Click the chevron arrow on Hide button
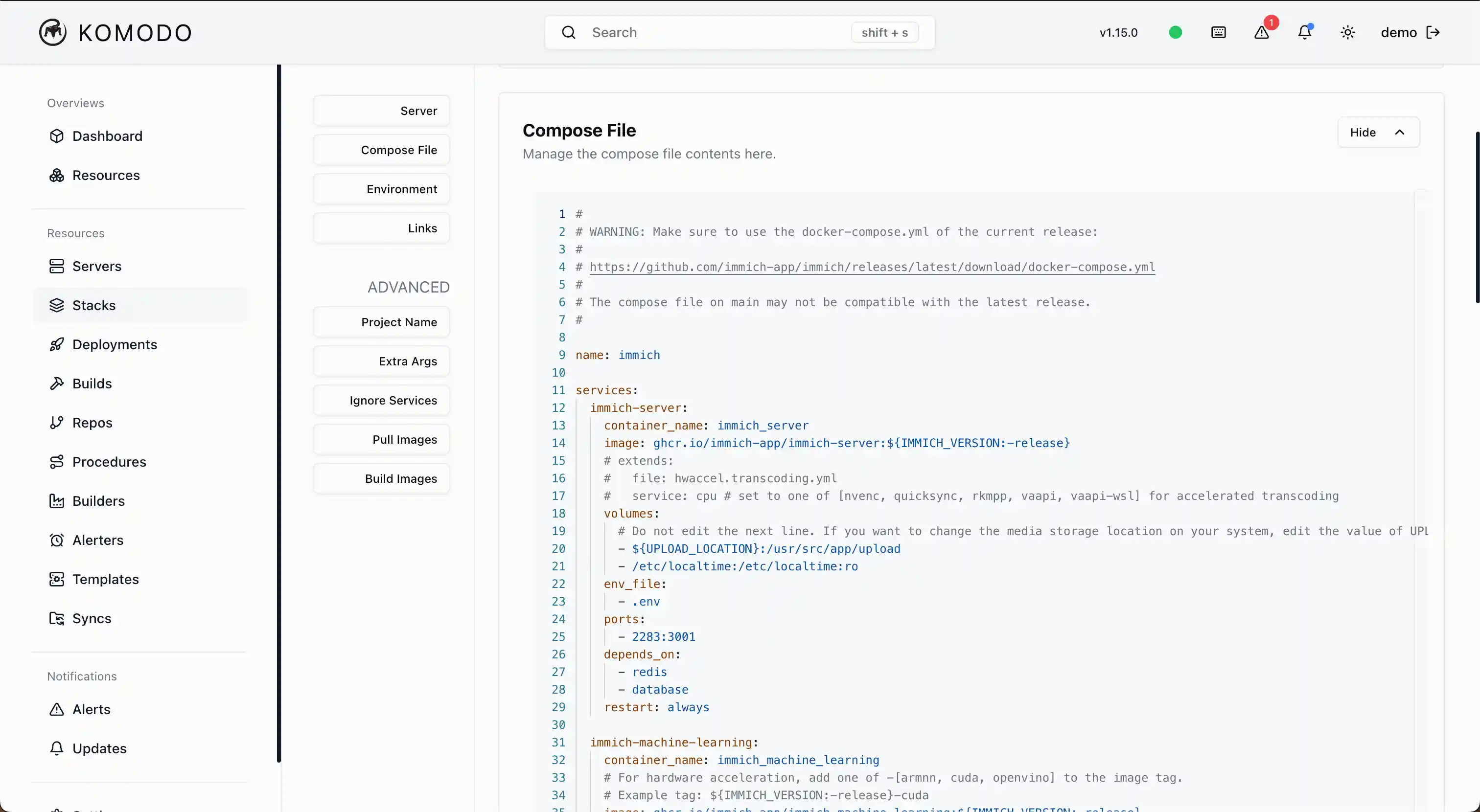 pos(1400,133)
